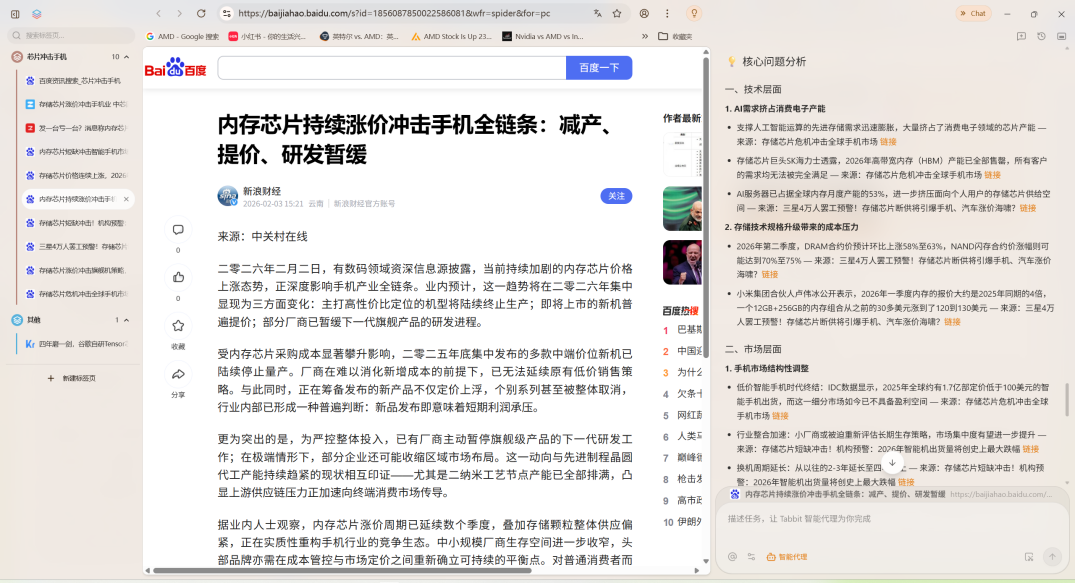Image resolution: width=1075 pixels, height=583 pixels.
Task: Like the article with thumbs-up icon
Action: pyautogui.click(x=178, y=277)
